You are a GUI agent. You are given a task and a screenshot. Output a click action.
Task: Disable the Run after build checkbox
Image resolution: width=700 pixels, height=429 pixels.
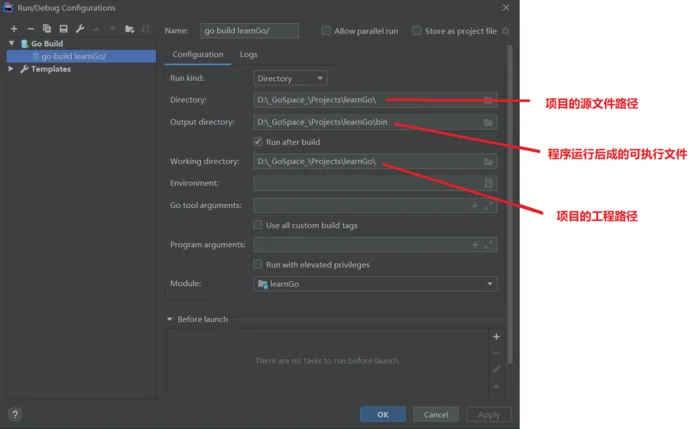pos(259,142)
